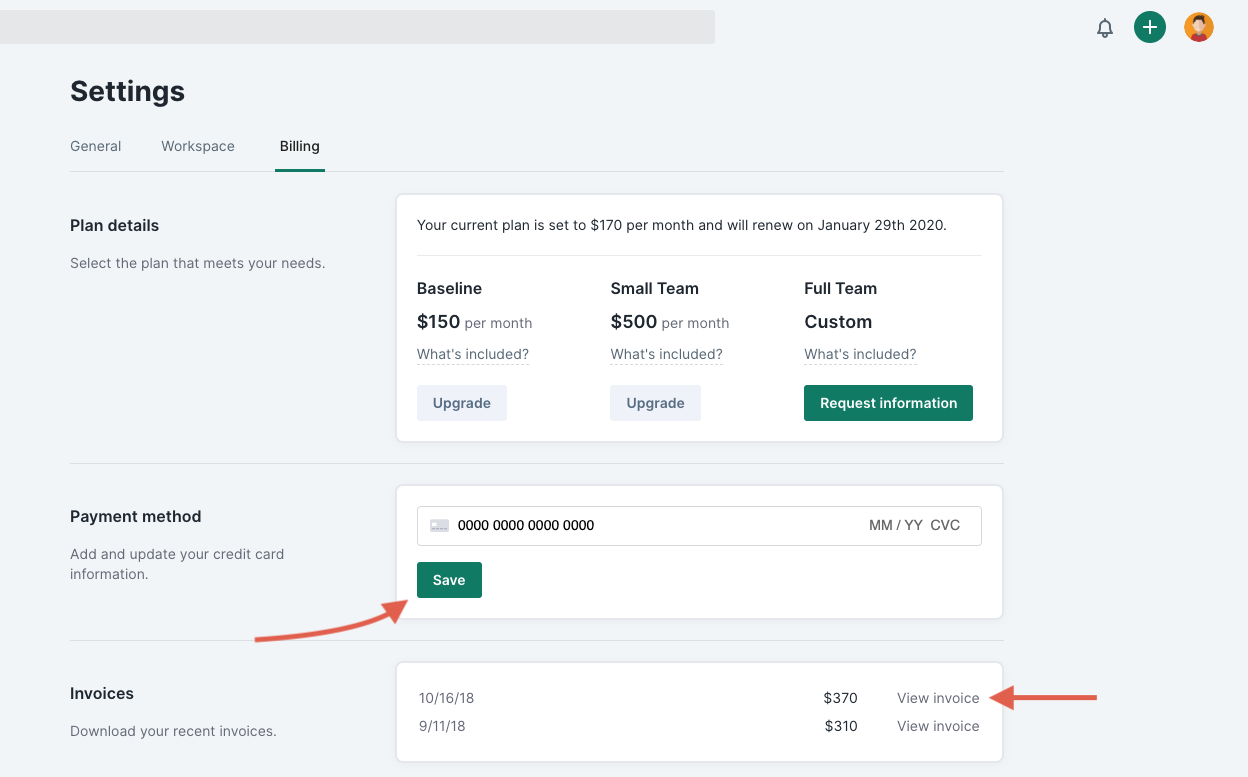Switch to the General tab
This screenshot has height=777, width=1248.
coord(96,146)
